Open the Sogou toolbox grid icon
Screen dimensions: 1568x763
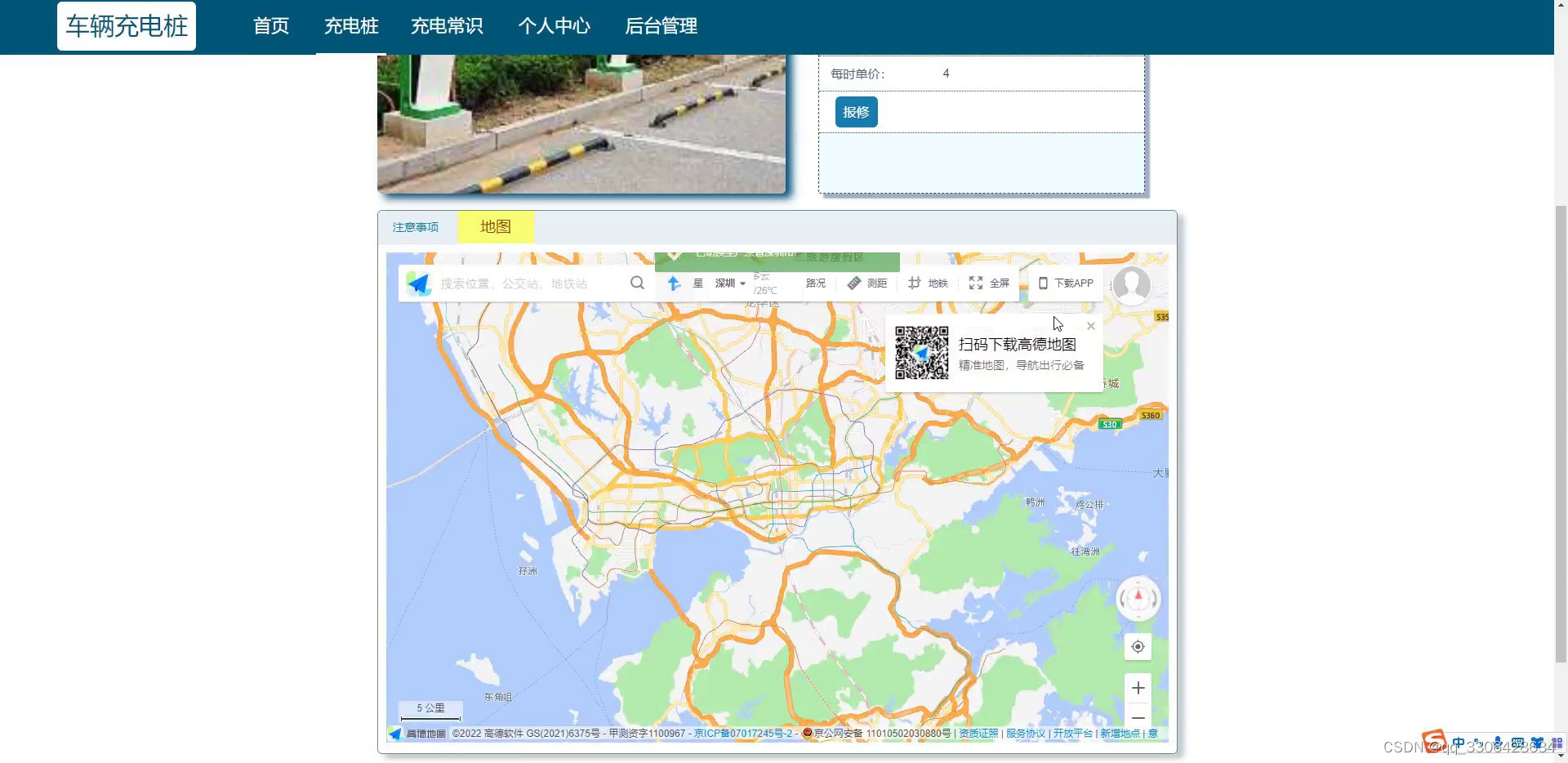1557,743
